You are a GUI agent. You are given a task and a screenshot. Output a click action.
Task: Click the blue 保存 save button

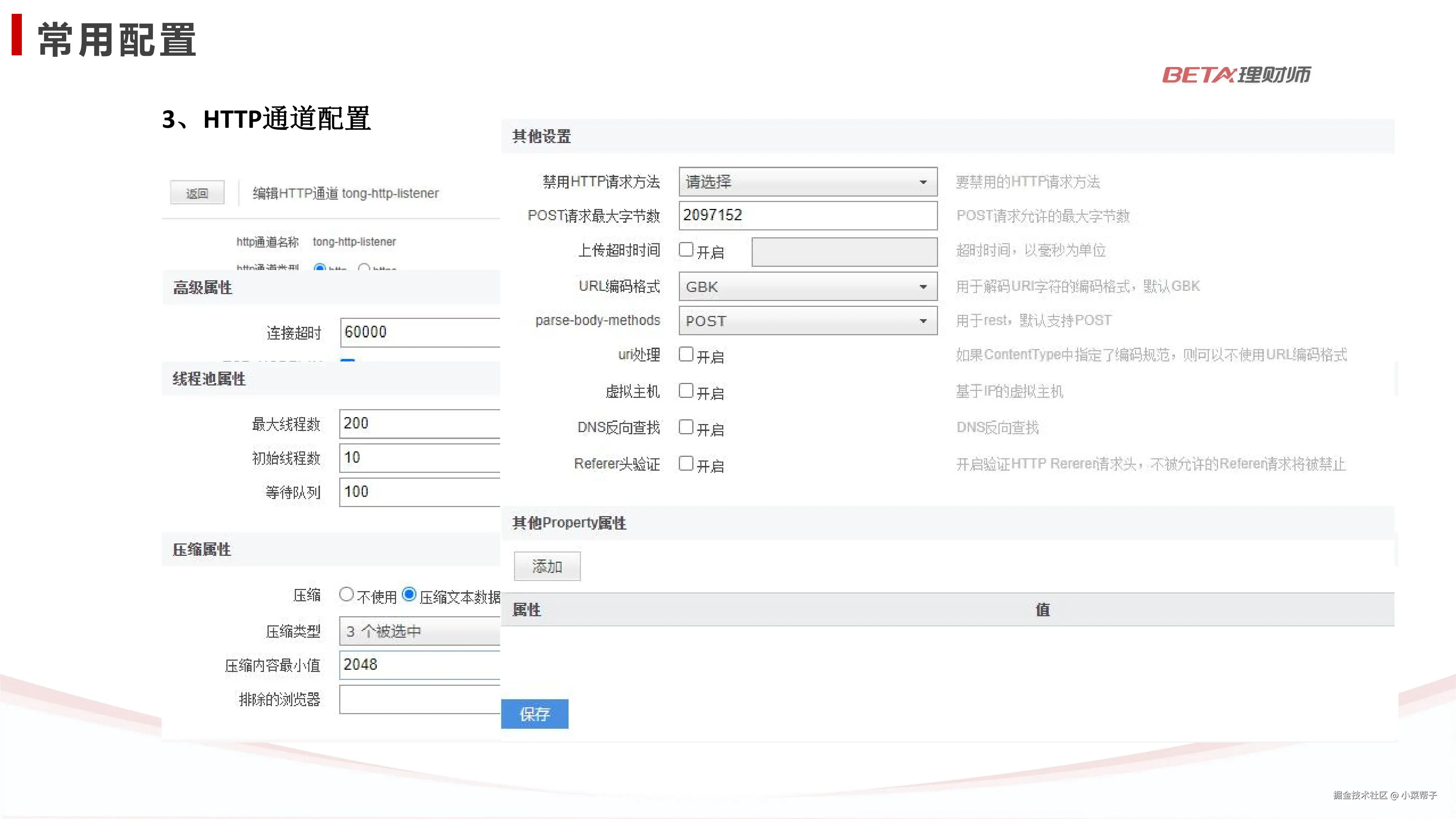534,714
